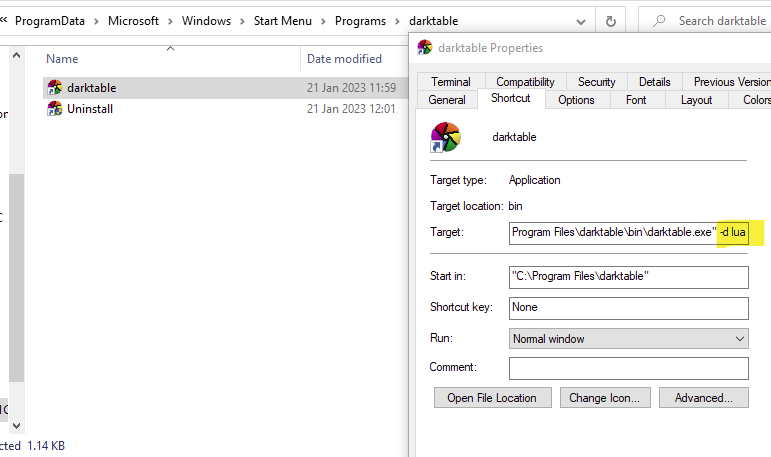
Task: Click the navigation pane scrollbar thumb
Action: [16, 278]
